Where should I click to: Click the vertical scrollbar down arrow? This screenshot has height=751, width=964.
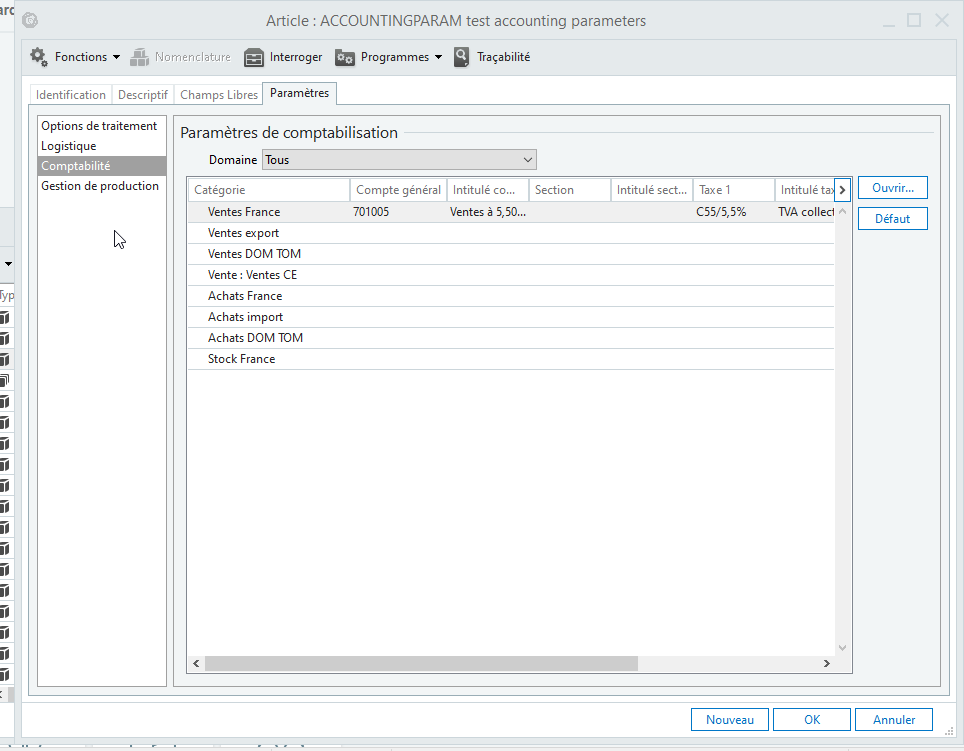(842, 648)
